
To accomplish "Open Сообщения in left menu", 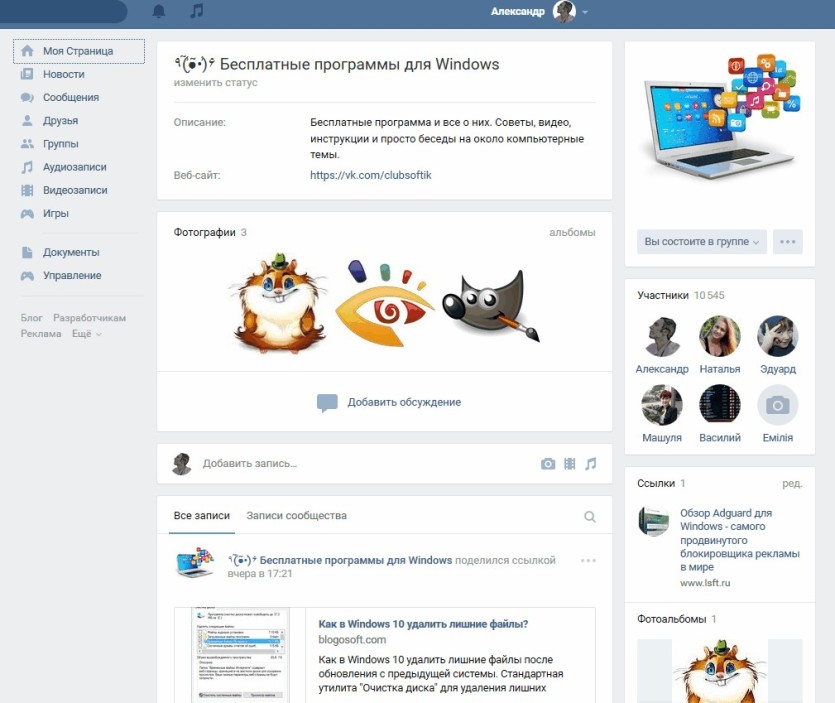I will [x=71, y=97].
